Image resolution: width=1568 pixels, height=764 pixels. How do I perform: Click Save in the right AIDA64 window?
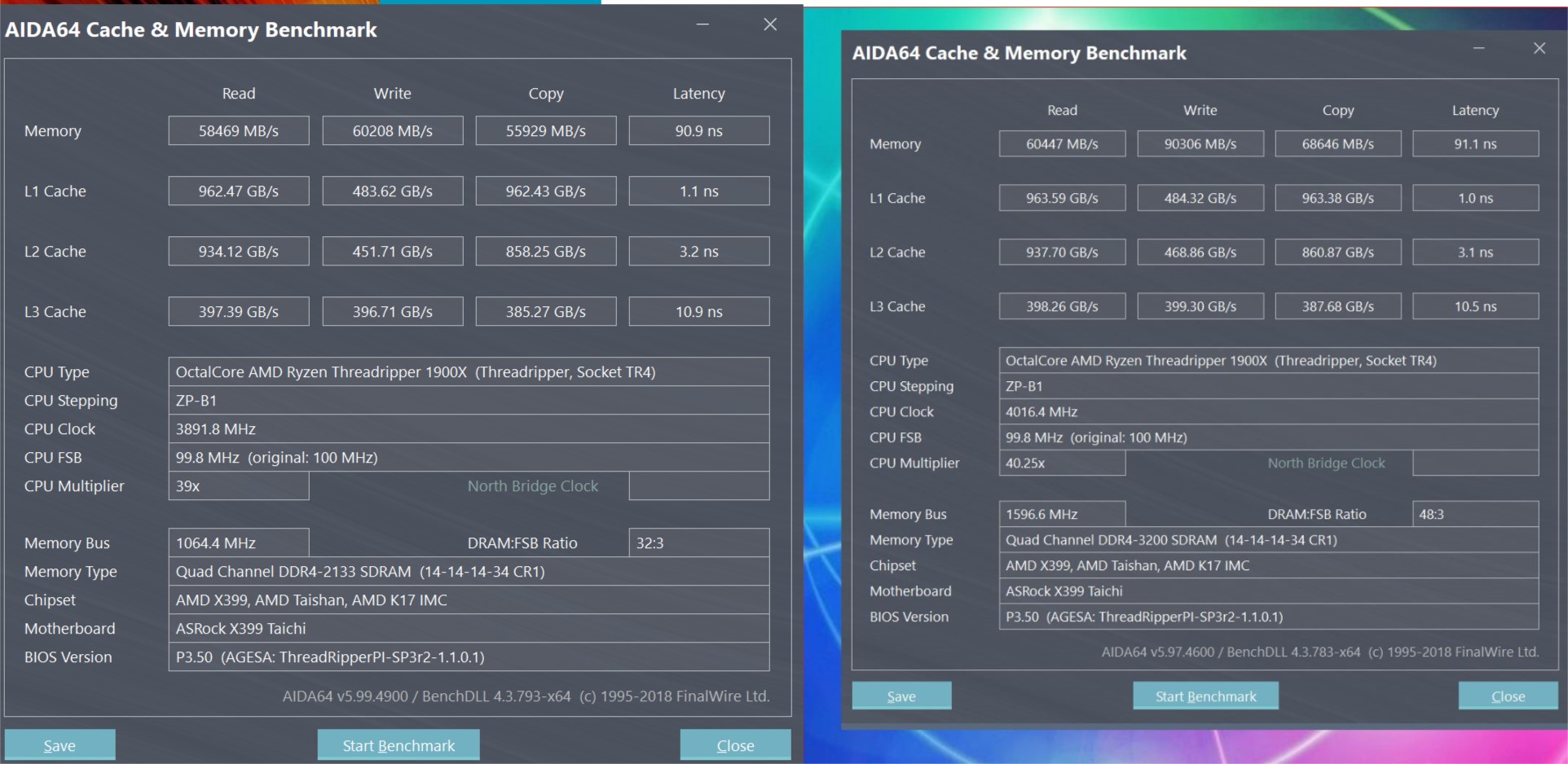(901, 696)
